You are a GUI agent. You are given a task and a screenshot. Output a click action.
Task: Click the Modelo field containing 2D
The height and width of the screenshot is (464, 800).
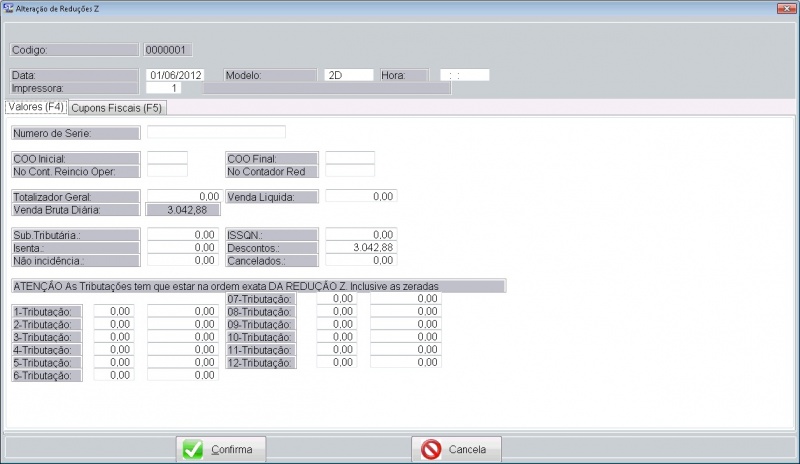click(349, 75)
